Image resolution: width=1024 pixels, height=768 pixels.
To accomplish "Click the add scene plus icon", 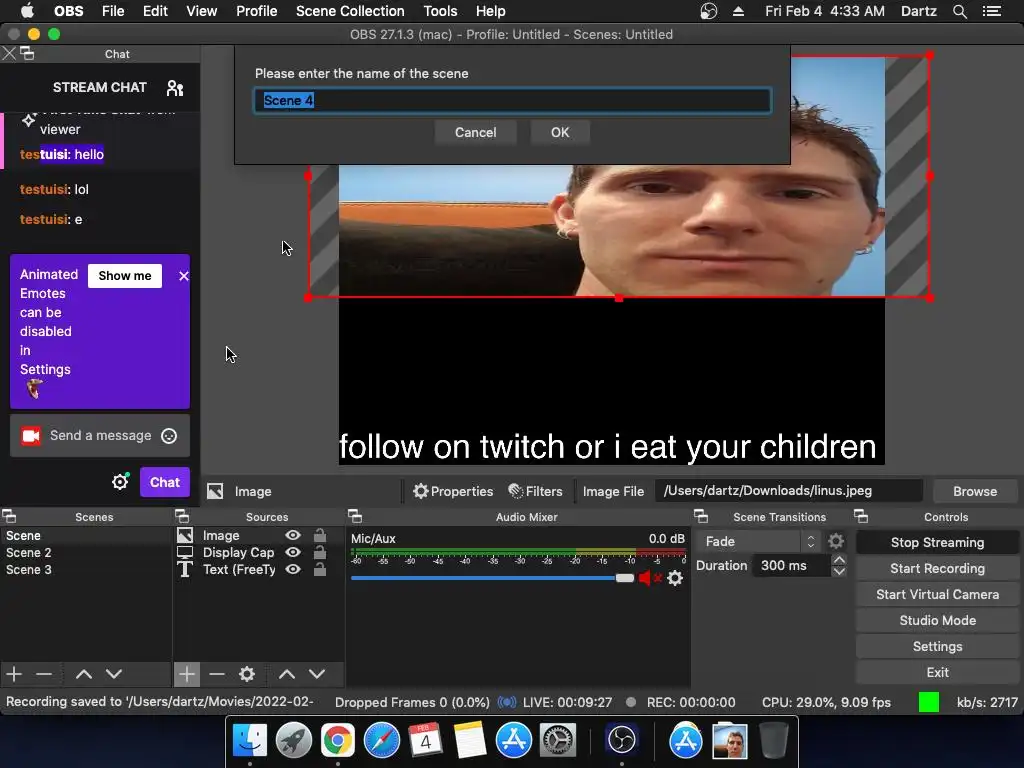I will pyautogui.click(x=14, y=673).
